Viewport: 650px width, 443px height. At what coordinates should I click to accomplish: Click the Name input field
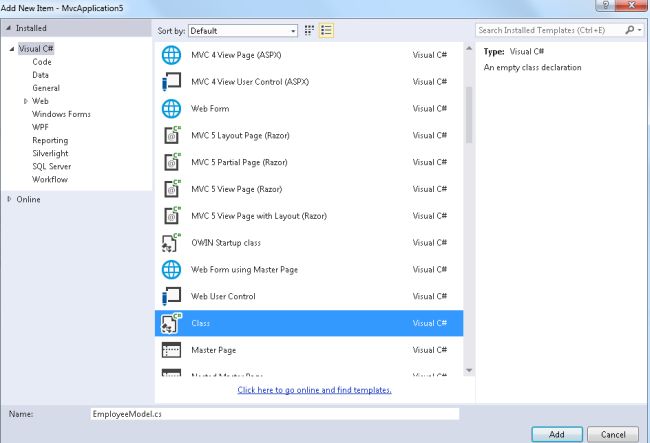(x=275, y=414)
